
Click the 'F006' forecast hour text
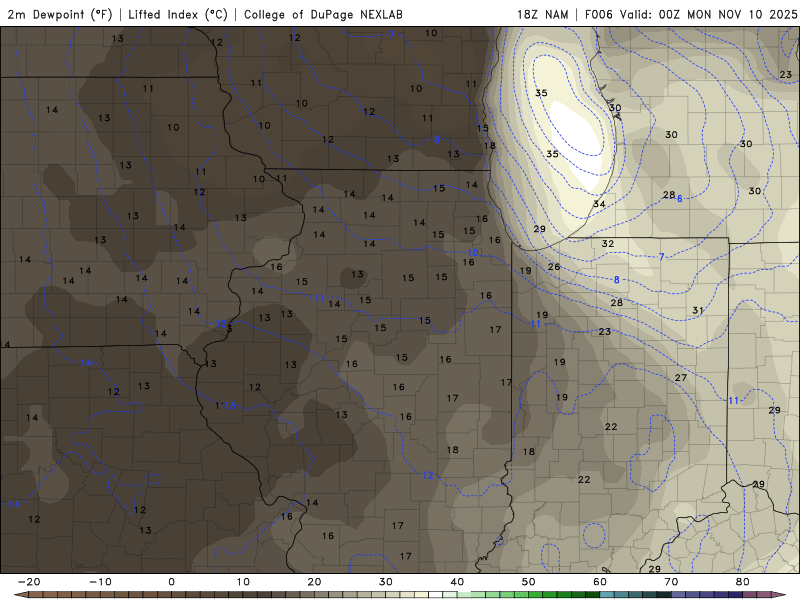(x=598, y=15)
